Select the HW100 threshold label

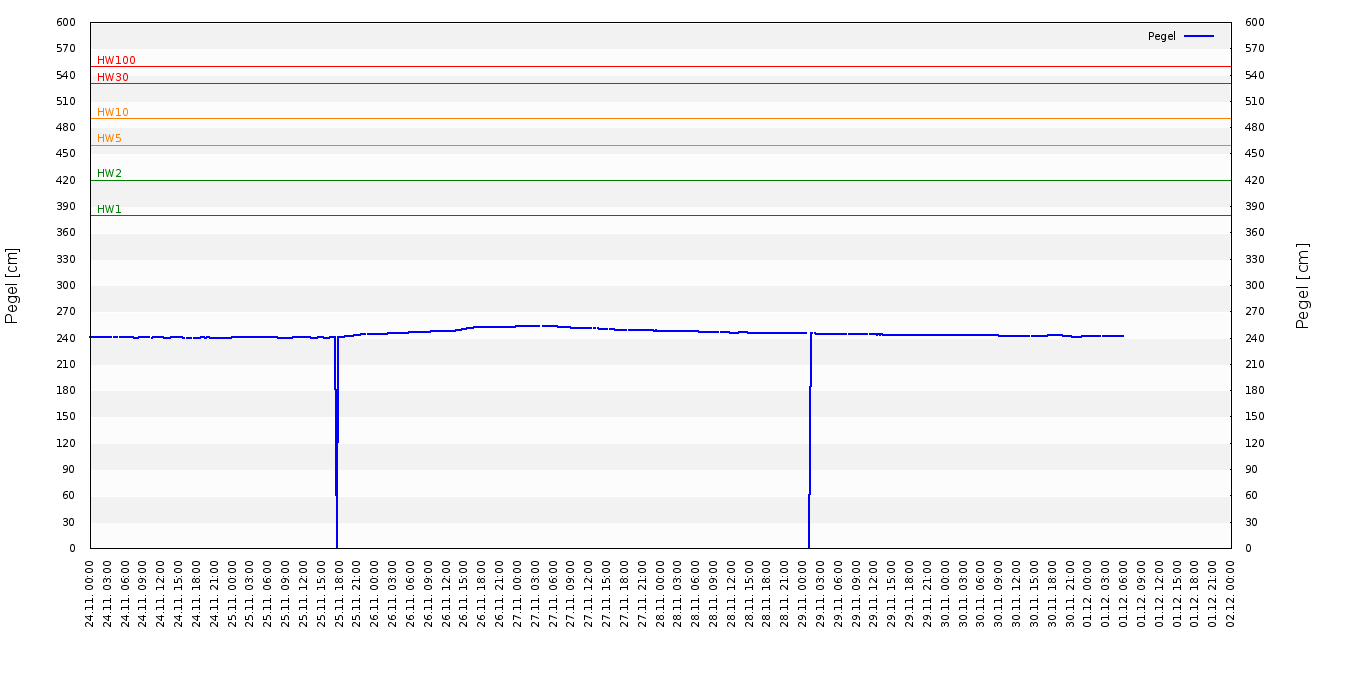116,60
